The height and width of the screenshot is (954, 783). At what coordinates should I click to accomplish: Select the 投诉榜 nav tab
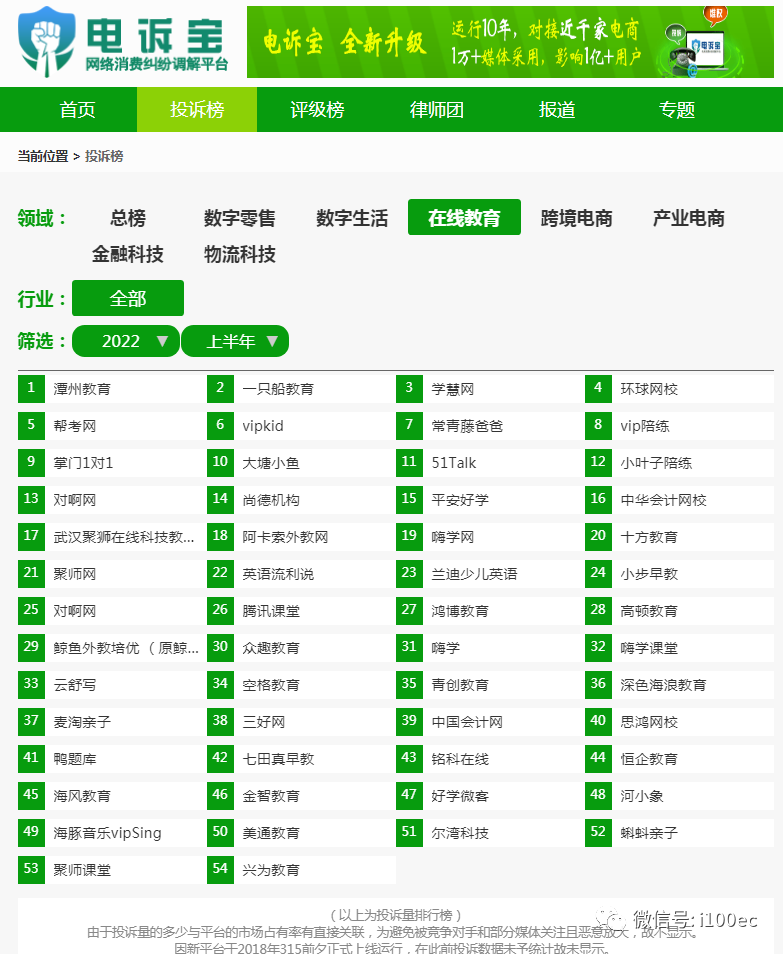point(197,110)
